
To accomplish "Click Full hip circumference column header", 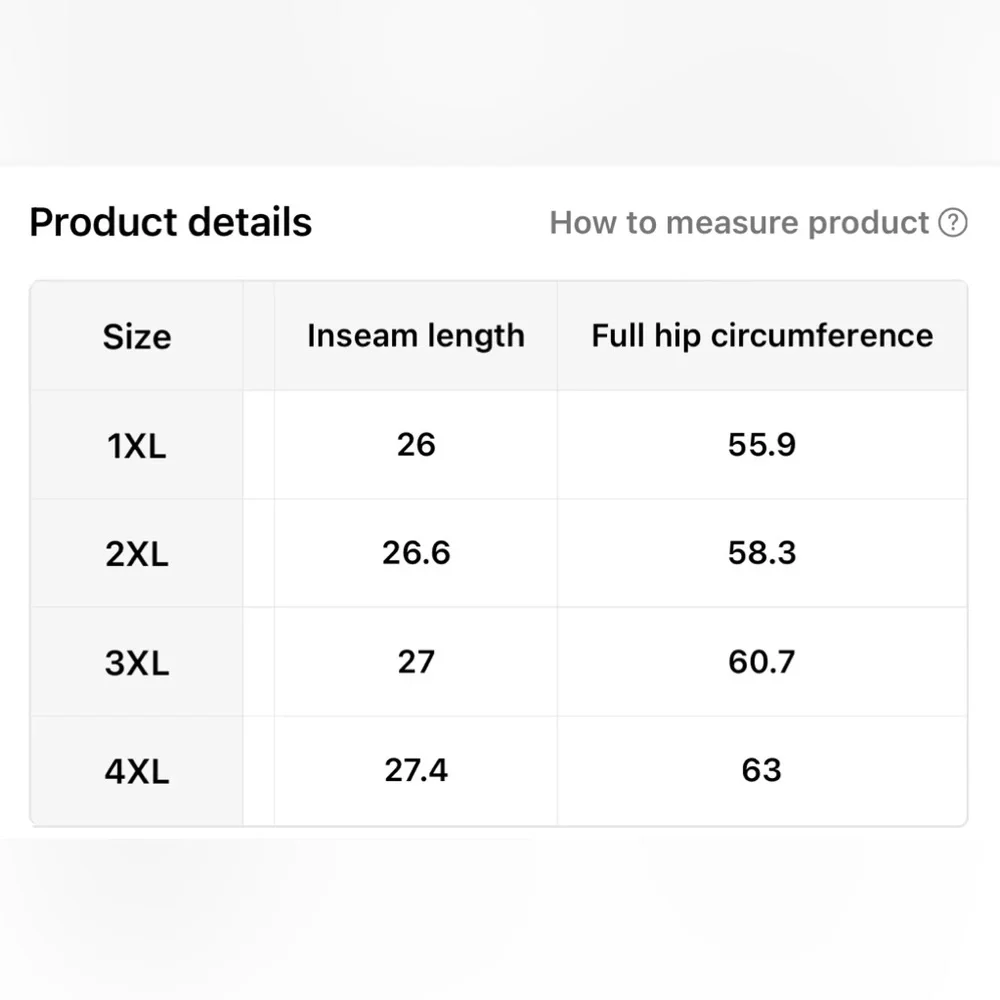I will point(762,335).
